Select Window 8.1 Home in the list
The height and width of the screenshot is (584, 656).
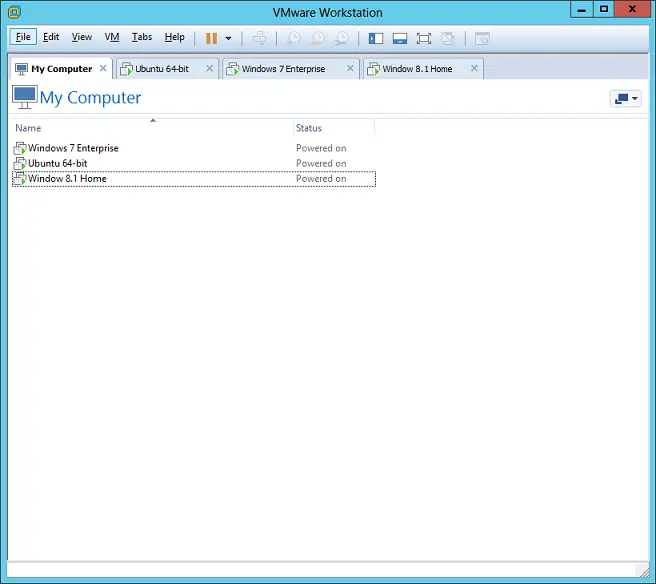pos(194,179)
